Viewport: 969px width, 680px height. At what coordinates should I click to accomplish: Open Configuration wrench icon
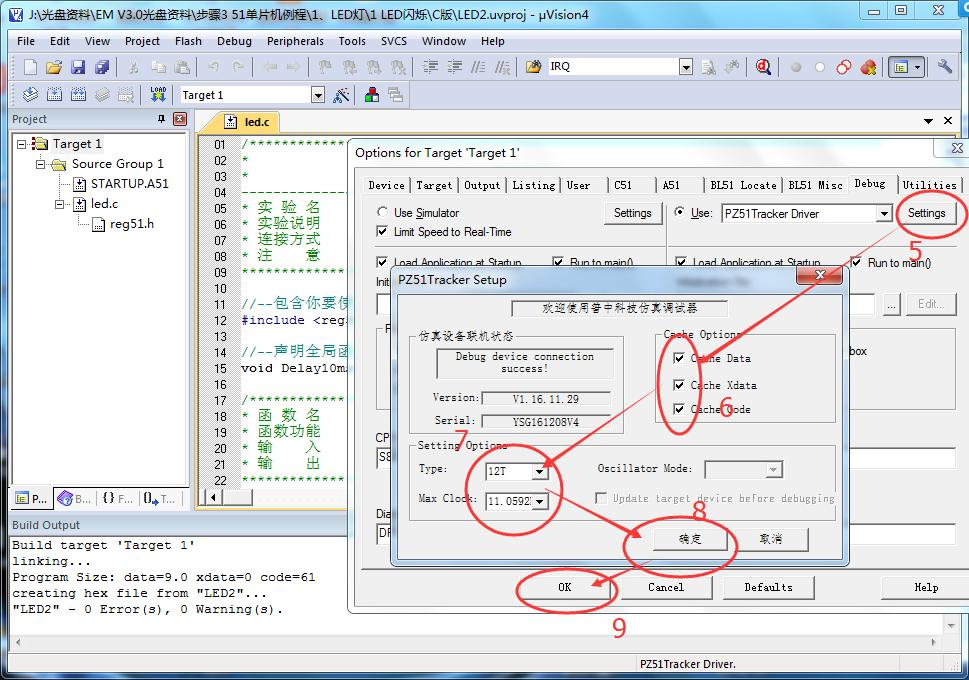(x=944, y=66)
